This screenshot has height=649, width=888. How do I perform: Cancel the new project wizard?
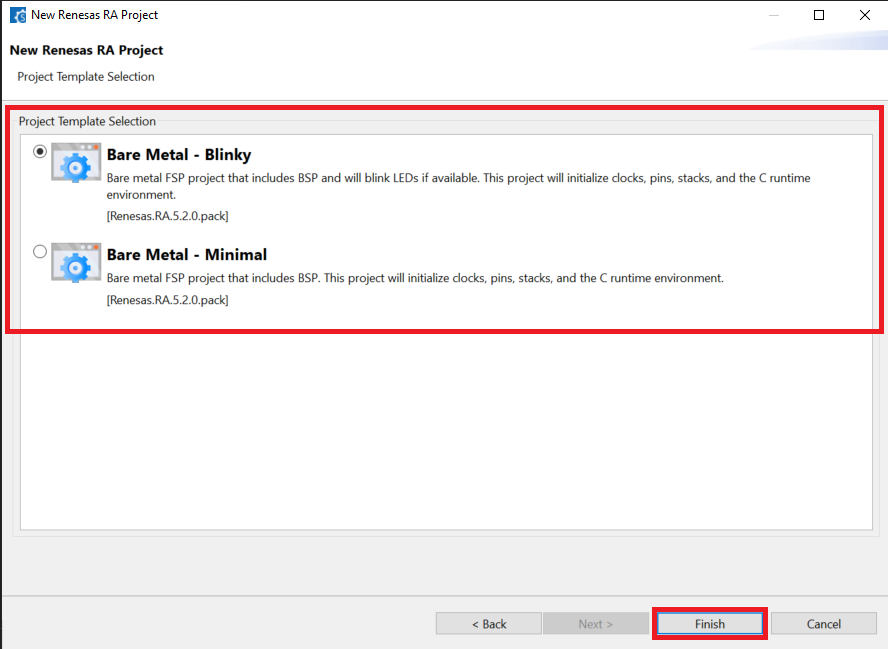tap(823, 623)
